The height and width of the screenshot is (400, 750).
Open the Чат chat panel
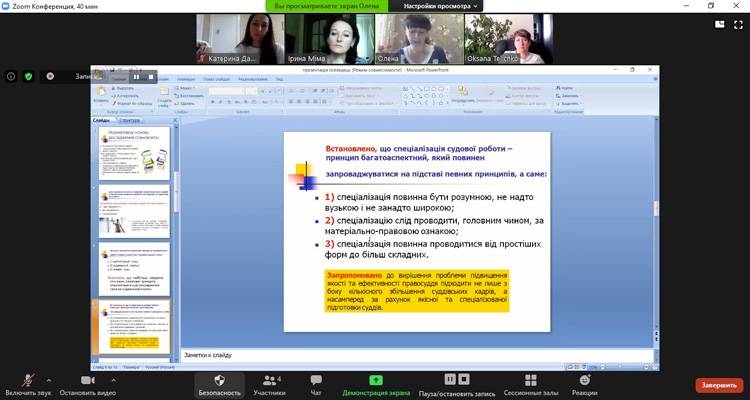[x=316, y=382]
